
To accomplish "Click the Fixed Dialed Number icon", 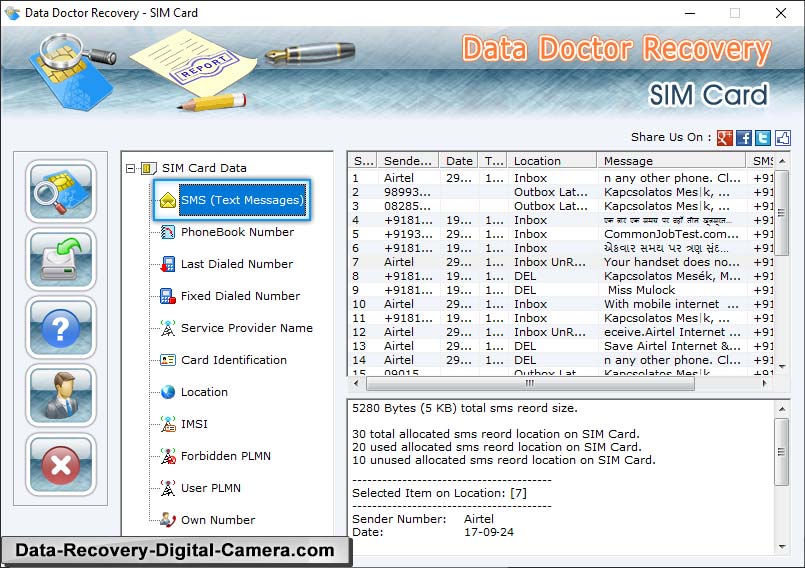I will 167,296.
